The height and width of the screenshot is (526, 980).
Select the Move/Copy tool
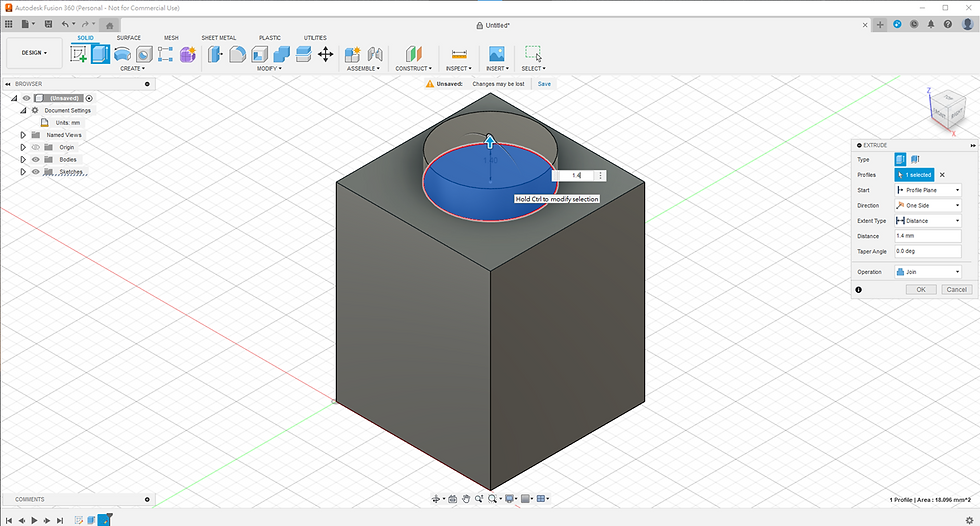click(x=326, y=54)
